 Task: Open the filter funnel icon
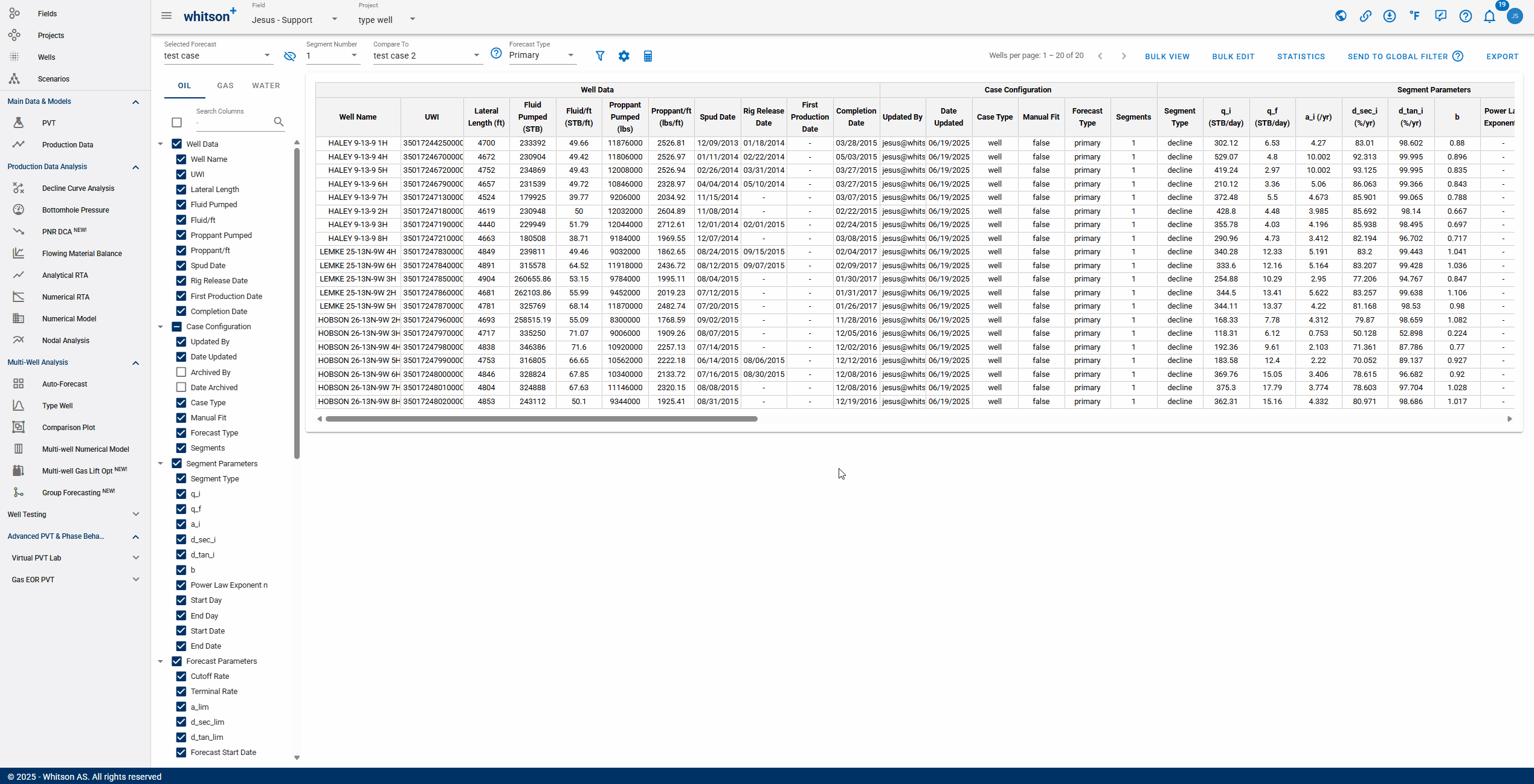pos(600,56)
